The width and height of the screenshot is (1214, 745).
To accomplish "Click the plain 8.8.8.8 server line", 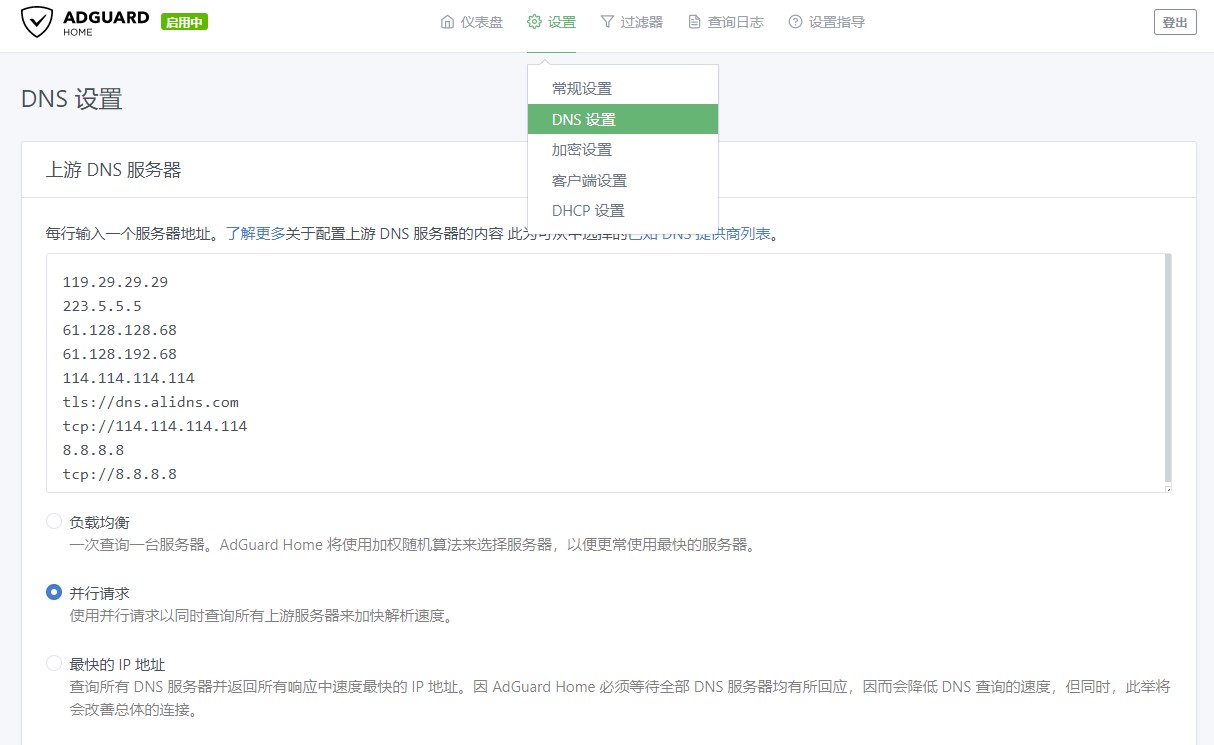I will click(x=93, y=450).
